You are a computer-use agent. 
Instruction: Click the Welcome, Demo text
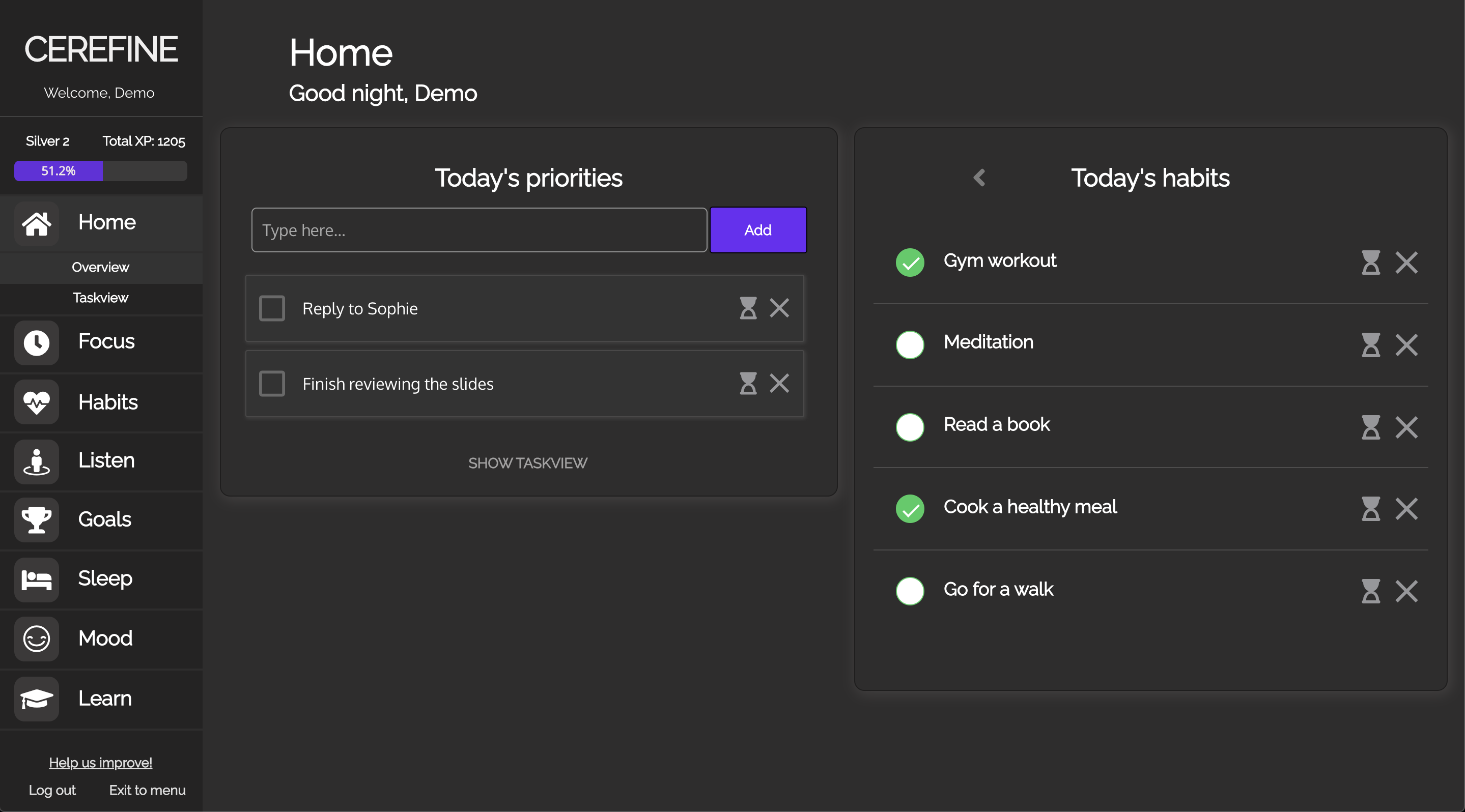point(100,93)
